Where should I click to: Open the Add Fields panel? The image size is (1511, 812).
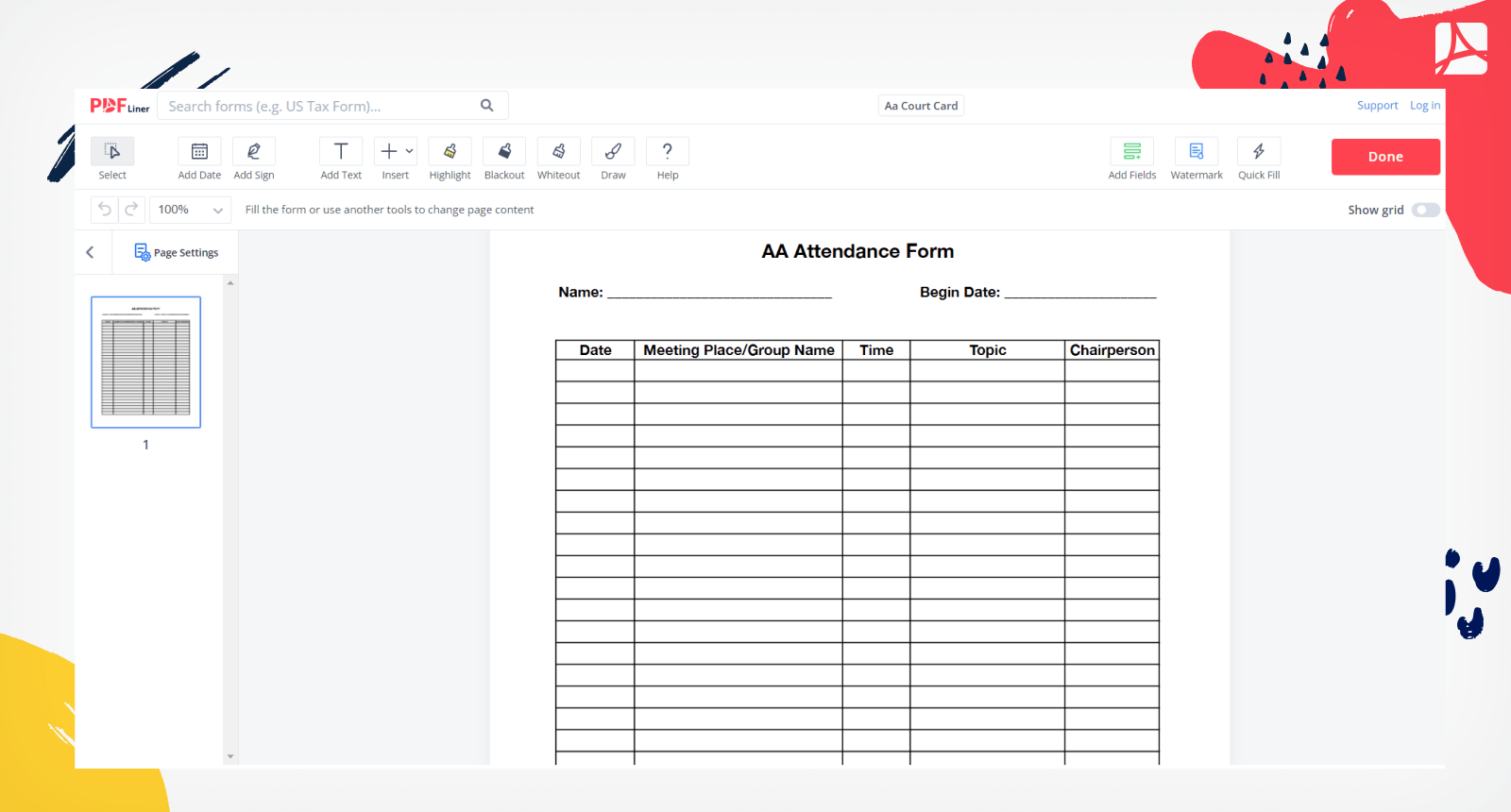(x=1131, y=152)
